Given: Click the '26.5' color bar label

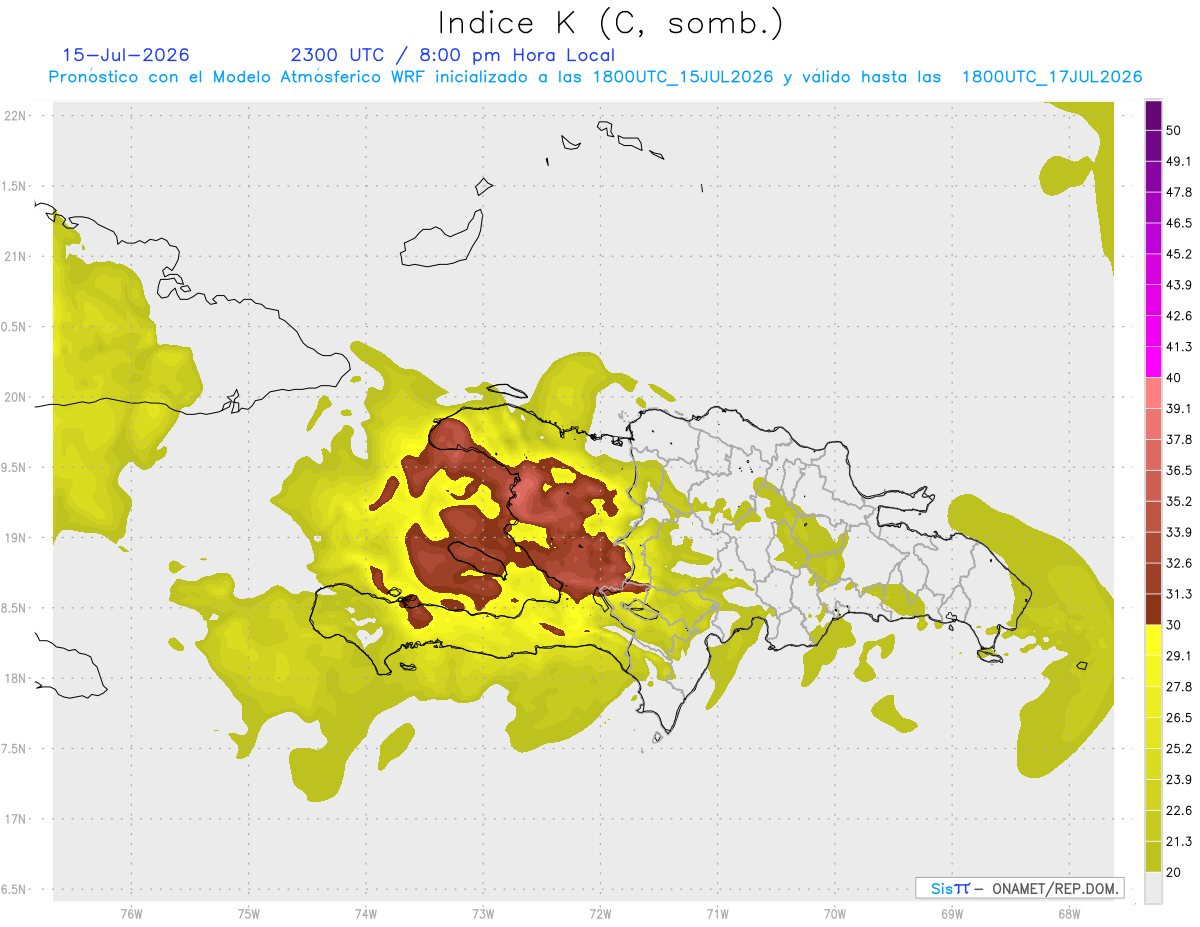Looking at the screenshot, I should coord(1179,717).
